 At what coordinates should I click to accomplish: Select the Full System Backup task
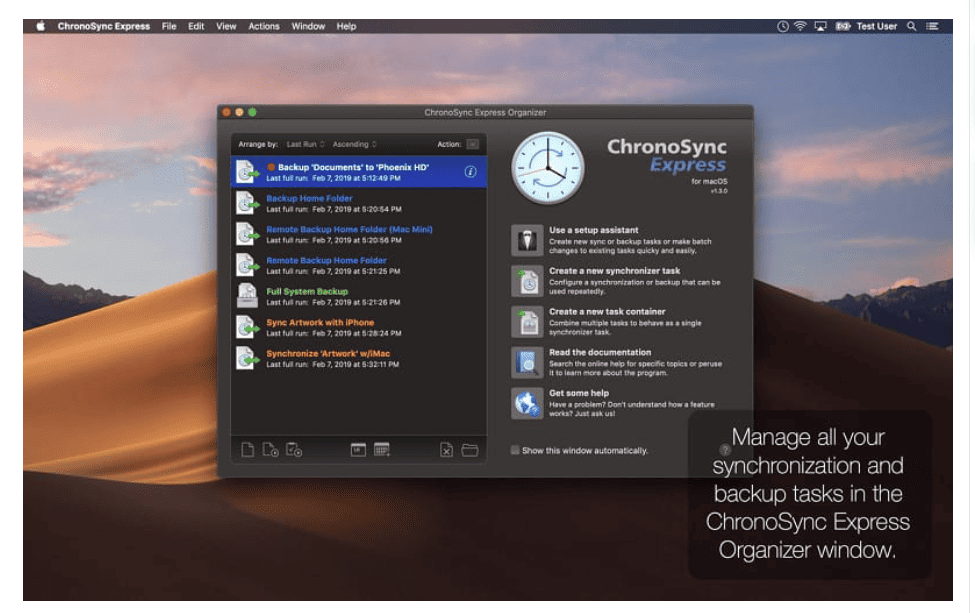click(359, 297)
